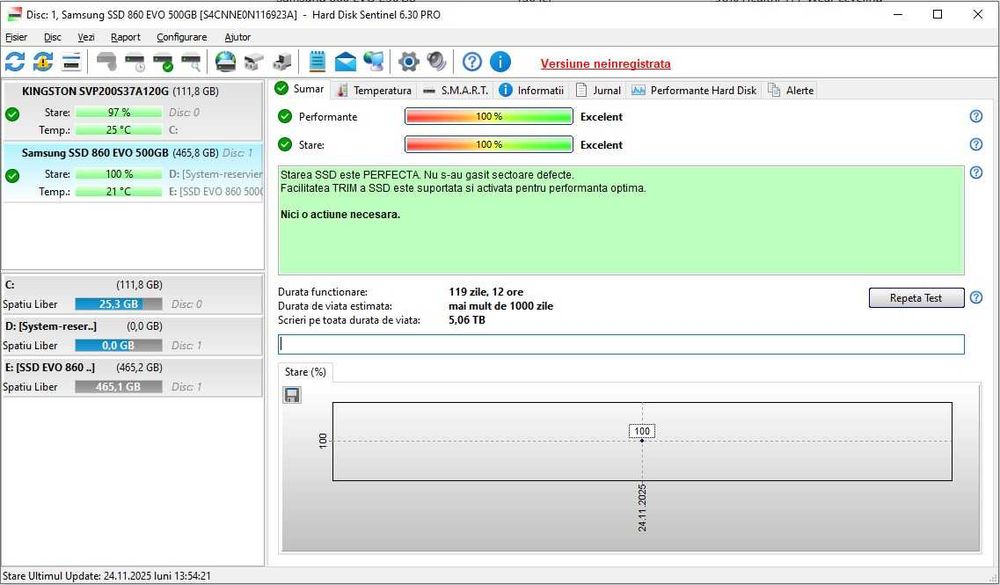The width and height of the screenshot is (1000, 585).
Task: Click the blue envelope email icon
Action: (x=346, y=62)
